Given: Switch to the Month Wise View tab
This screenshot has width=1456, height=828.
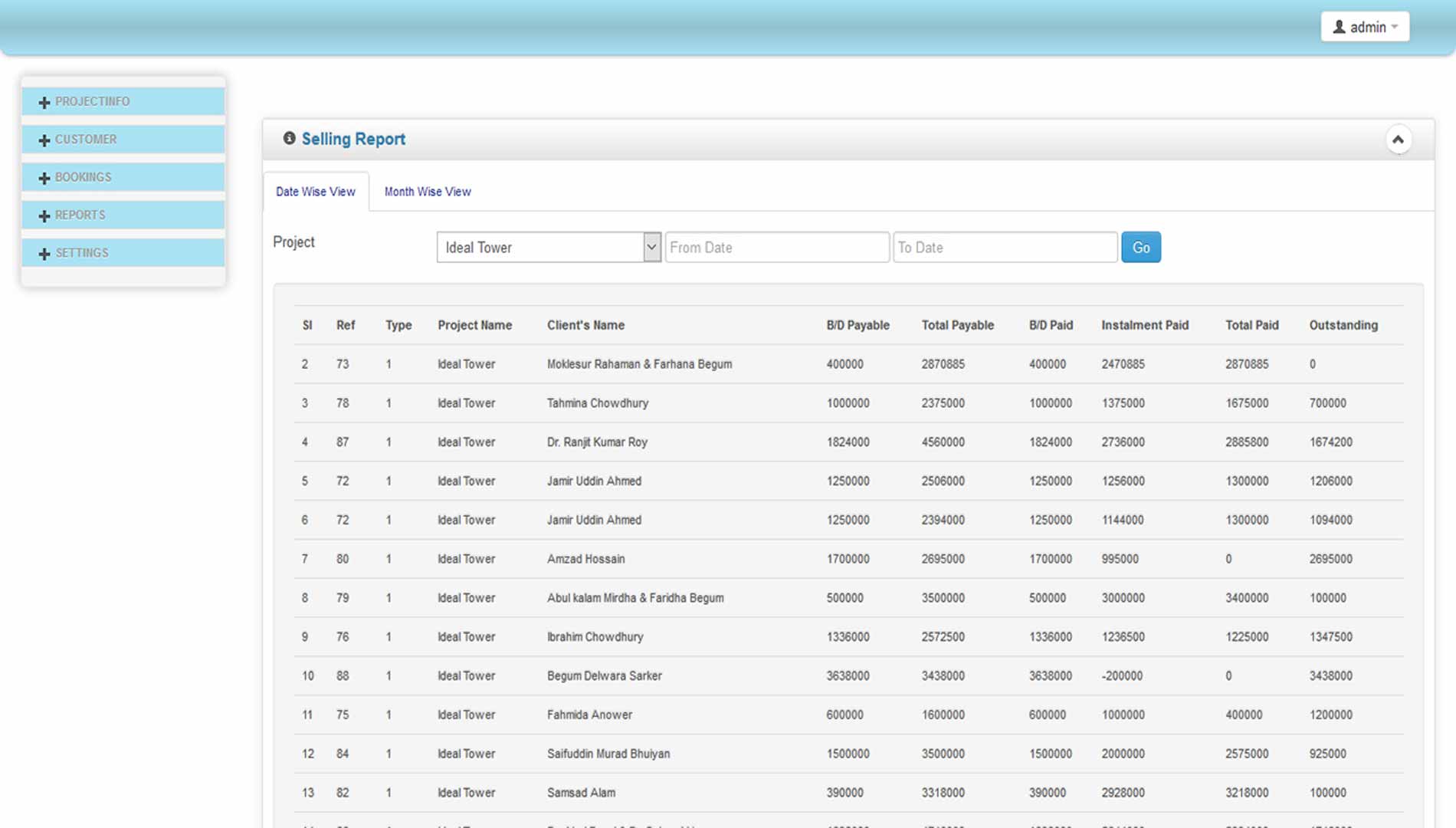Looking at the screenshot, I should tap(428, 192).
